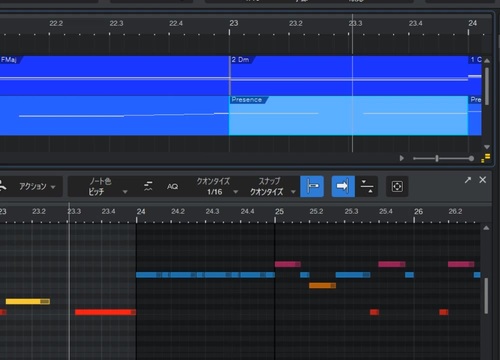Toggle the blue autoscroll arrow button
The width and height of the screenshot is (500, 360).
click(x=343, y=186)
